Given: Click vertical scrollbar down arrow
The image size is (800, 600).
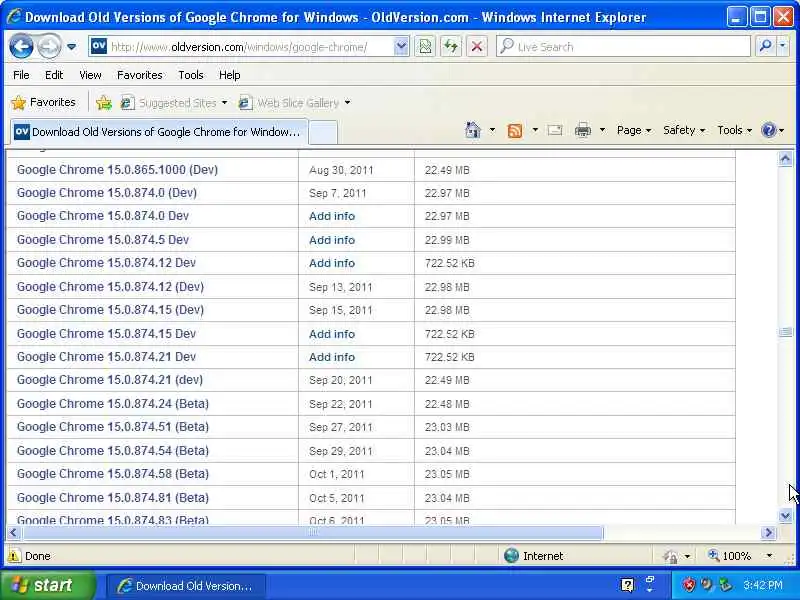Looking at the screenshot, I should (785, 516).
